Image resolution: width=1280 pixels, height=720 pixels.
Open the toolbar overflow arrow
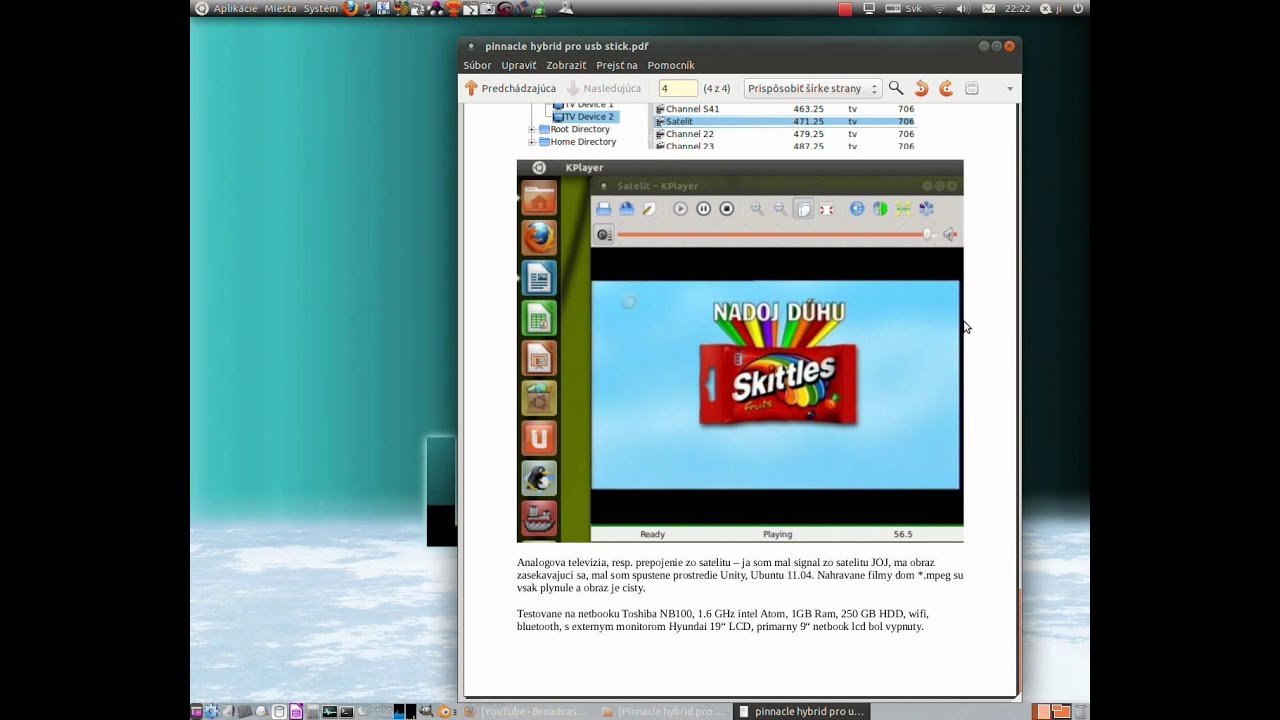(1009, 88)
